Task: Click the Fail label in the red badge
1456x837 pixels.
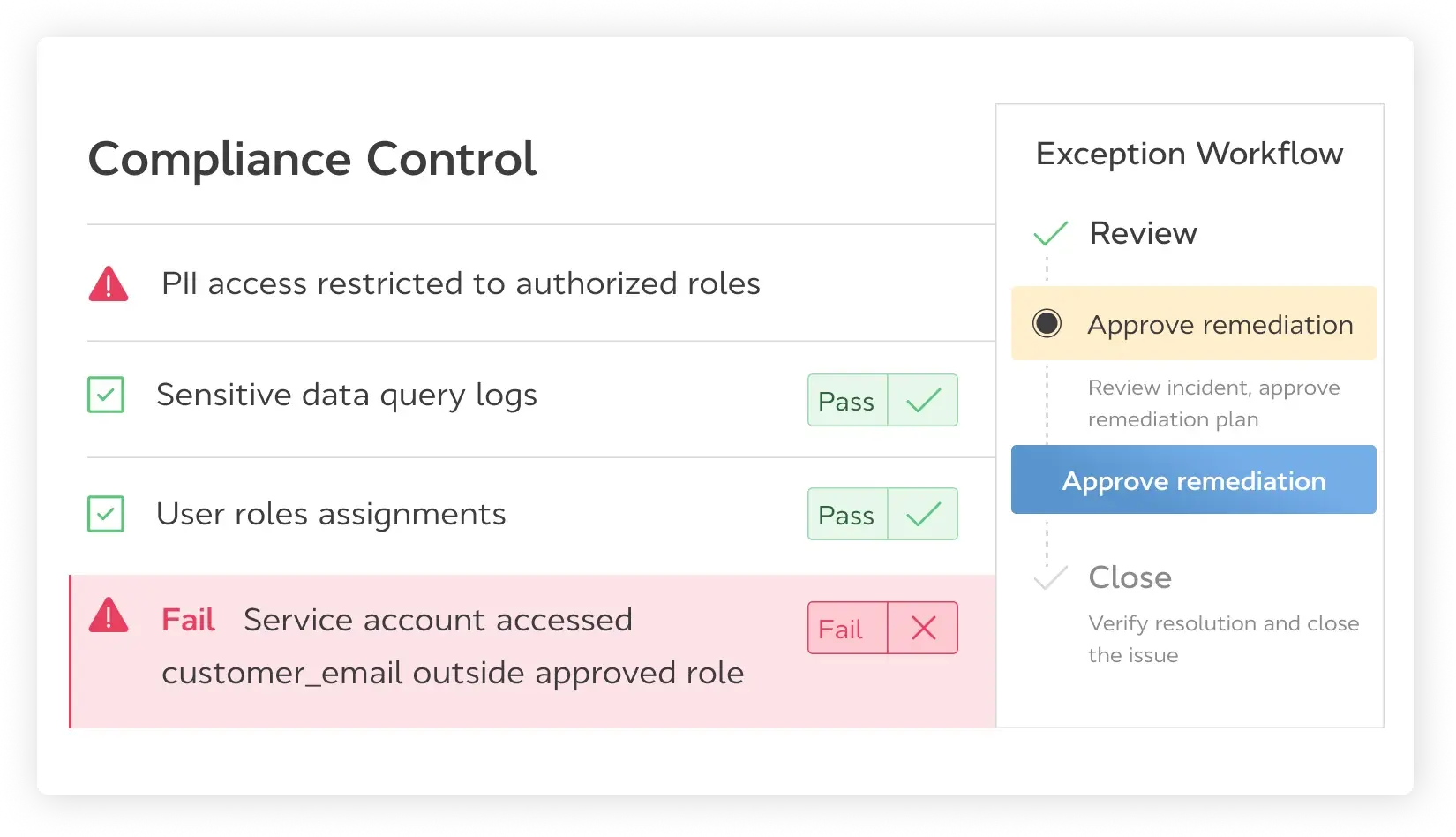Action: click(841, 629)
